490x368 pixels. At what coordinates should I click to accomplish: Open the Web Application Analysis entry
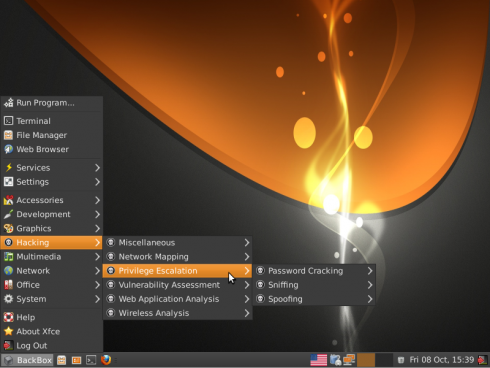coord(177,299)
